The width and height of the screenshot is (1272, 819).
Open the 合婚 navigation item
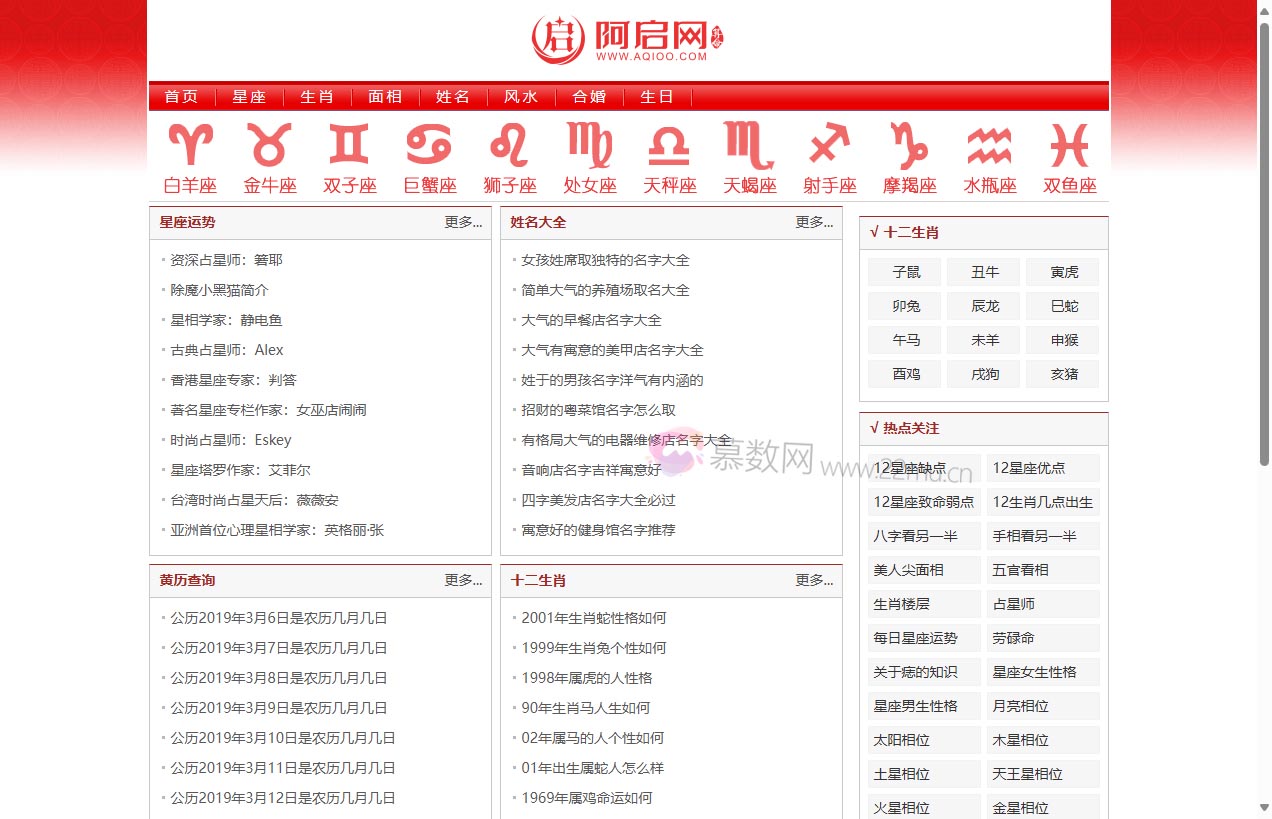click(x=588, y=96)
